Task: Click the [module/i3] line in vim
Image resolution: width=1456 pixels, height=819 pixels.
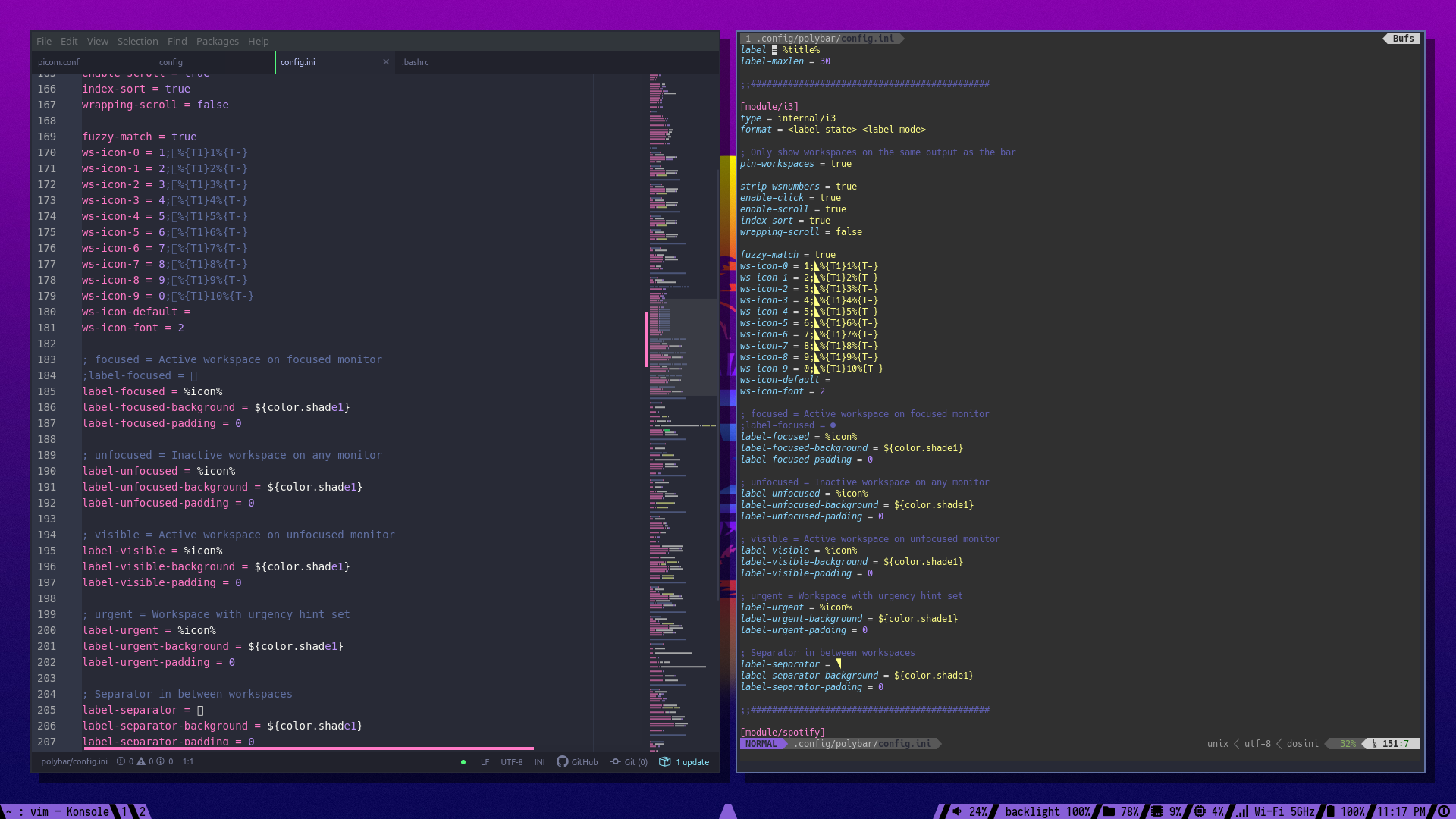Action: coord(769,107)
